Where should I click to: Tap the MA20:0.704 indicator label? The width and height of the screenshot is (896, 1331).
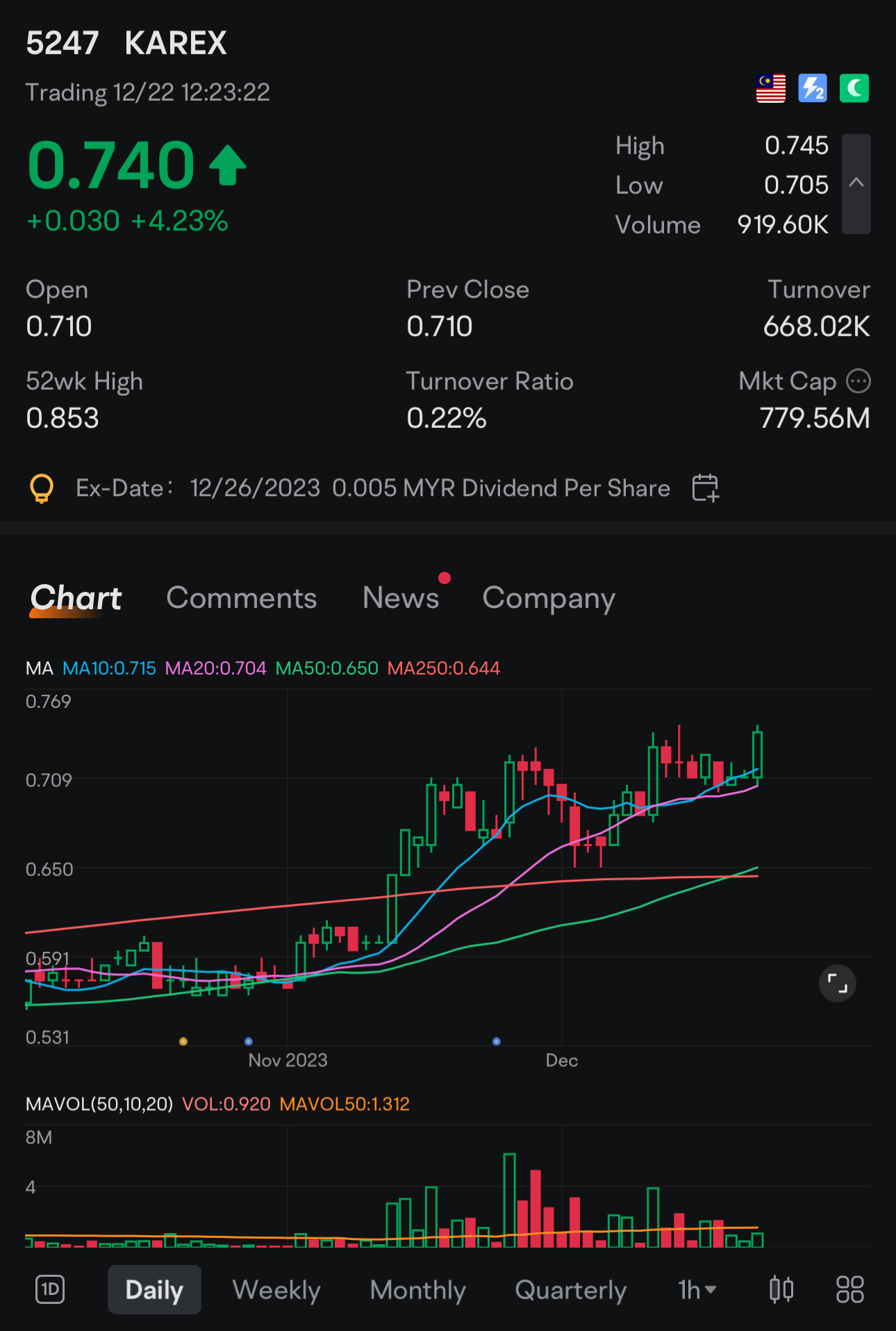click(215, 668)
